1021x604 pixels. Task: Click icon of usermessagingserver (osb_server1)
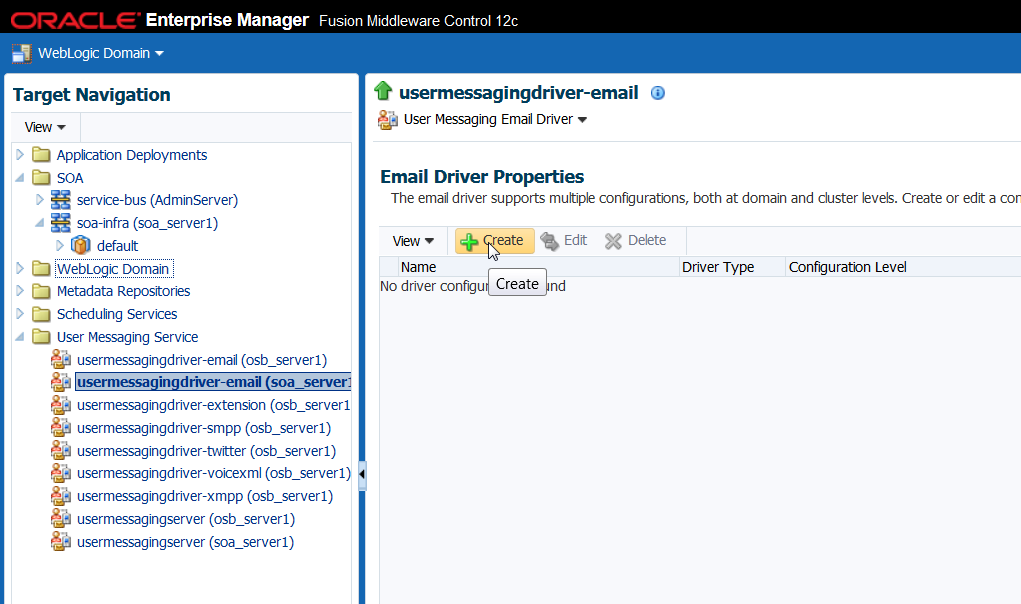[x=61, y=519]
